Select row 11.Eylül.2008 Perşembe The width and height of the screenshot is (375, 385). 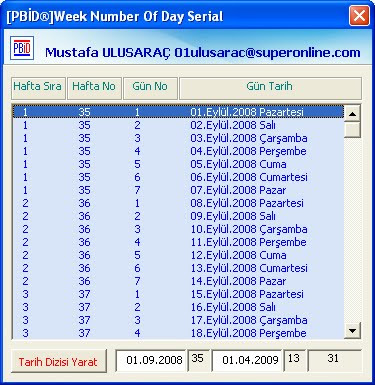point(178,242)
